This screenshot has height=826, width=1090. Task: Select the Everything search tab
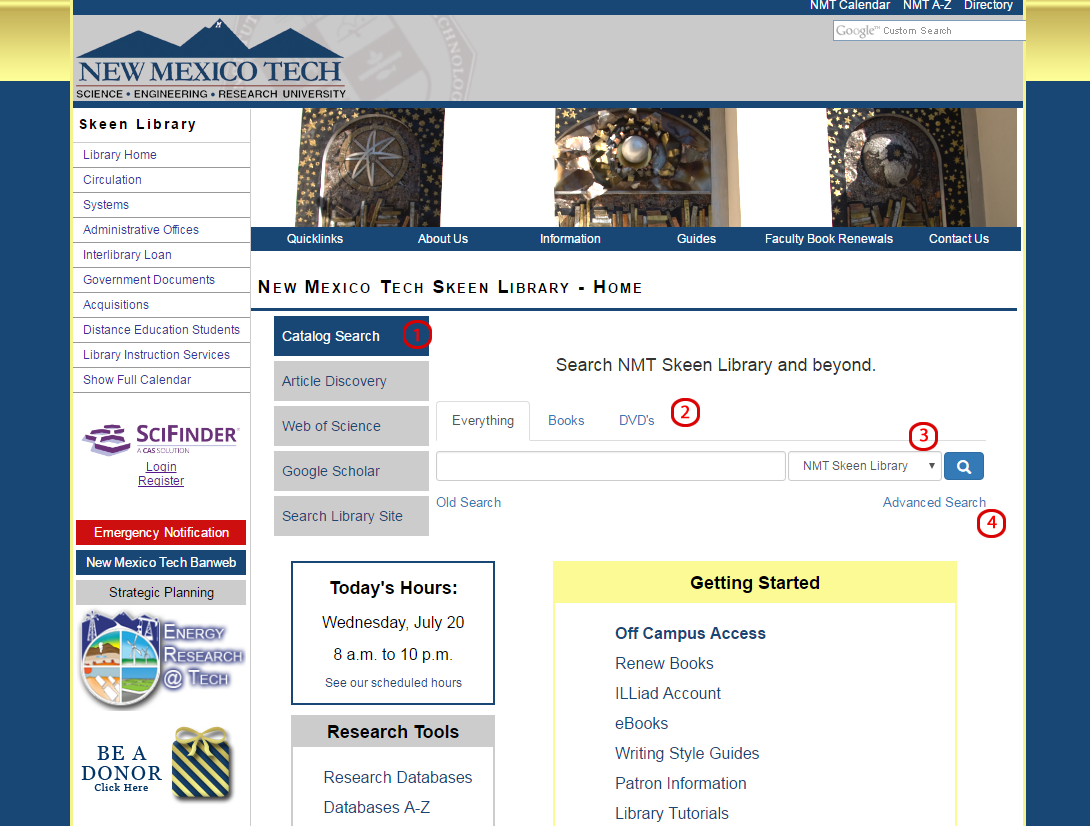point(482,421)
